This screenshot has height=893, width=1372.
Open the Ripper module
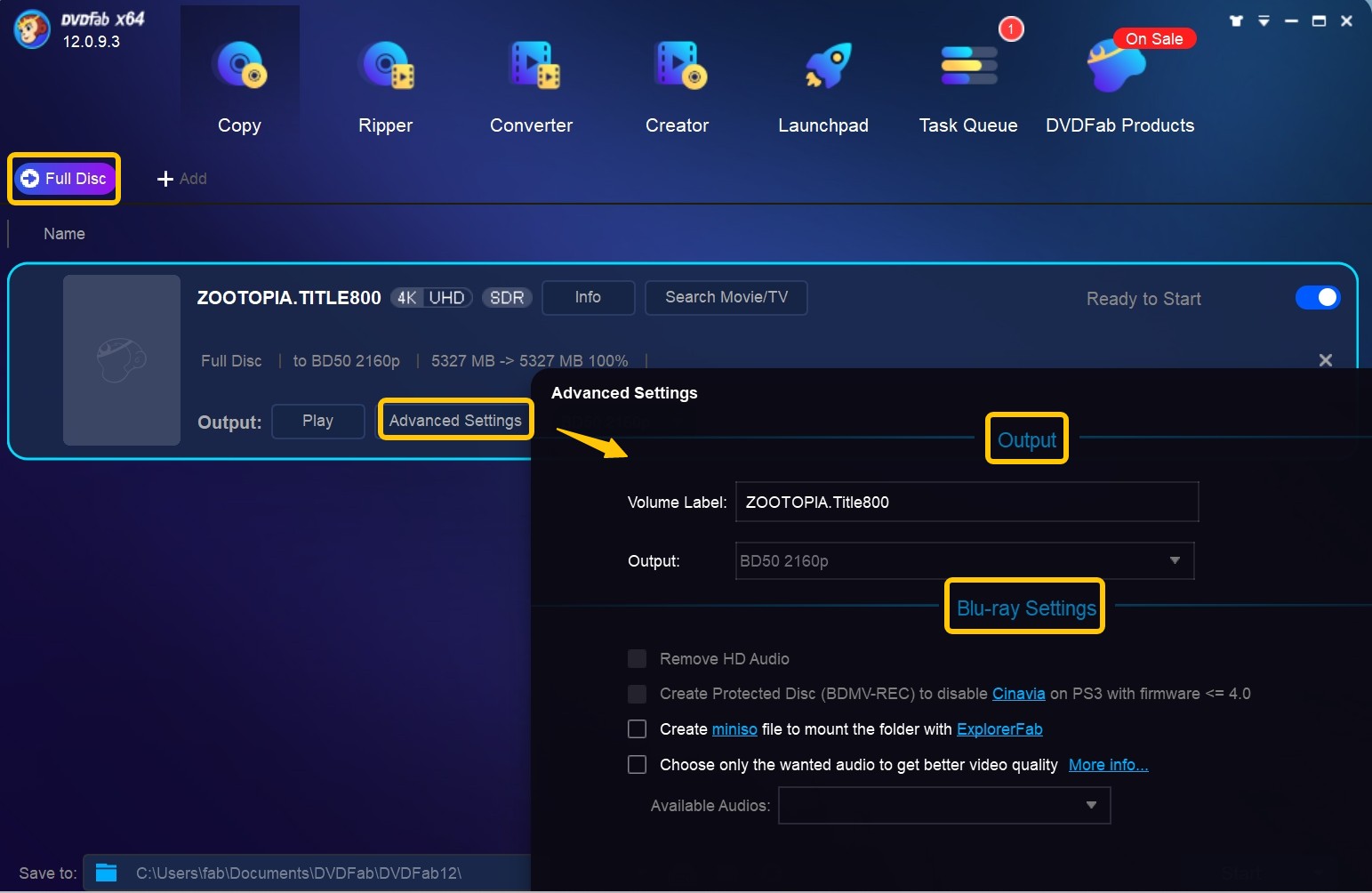coord(385,87)
